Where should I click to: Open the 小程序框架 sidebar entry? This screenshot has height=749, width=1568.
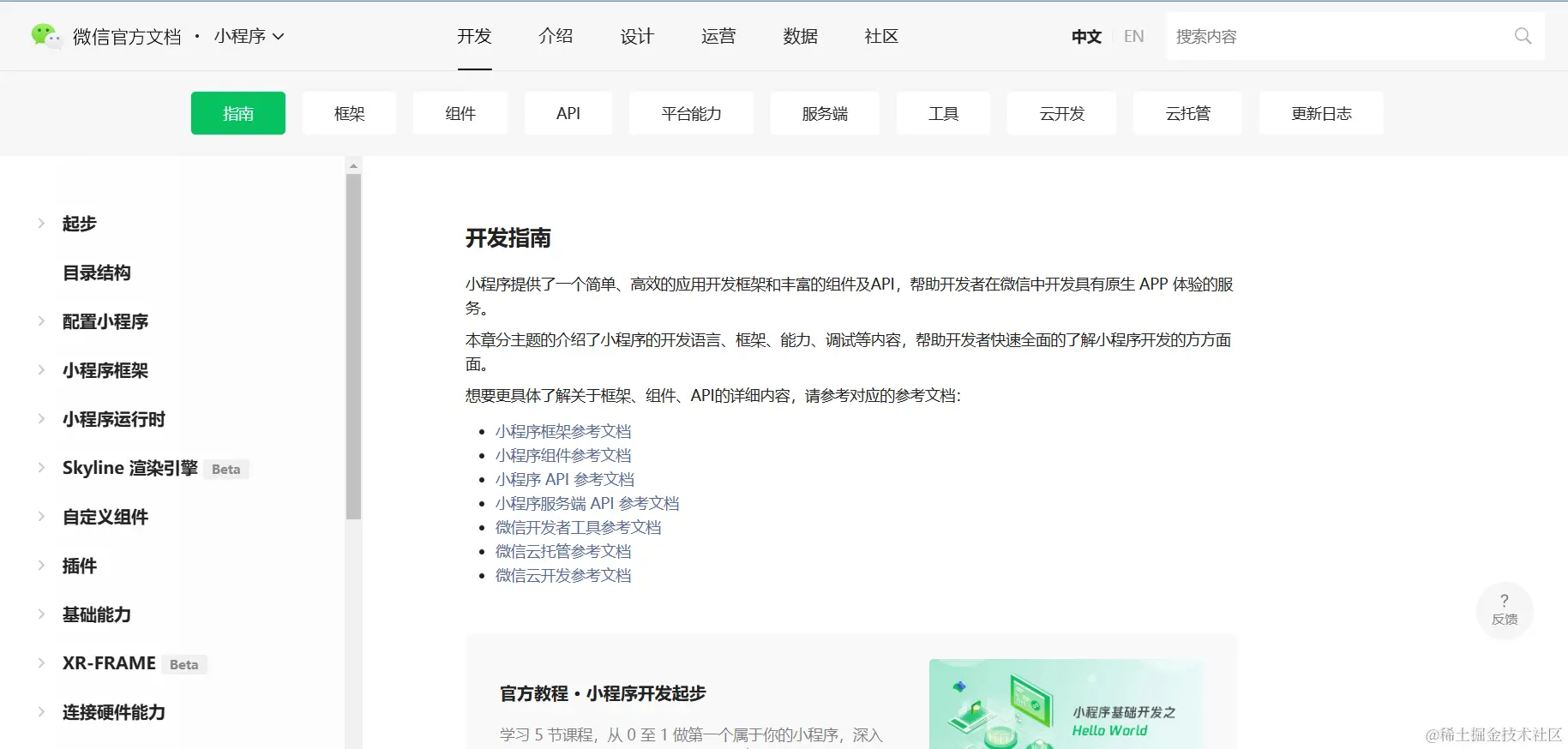(x=105, y=370)
